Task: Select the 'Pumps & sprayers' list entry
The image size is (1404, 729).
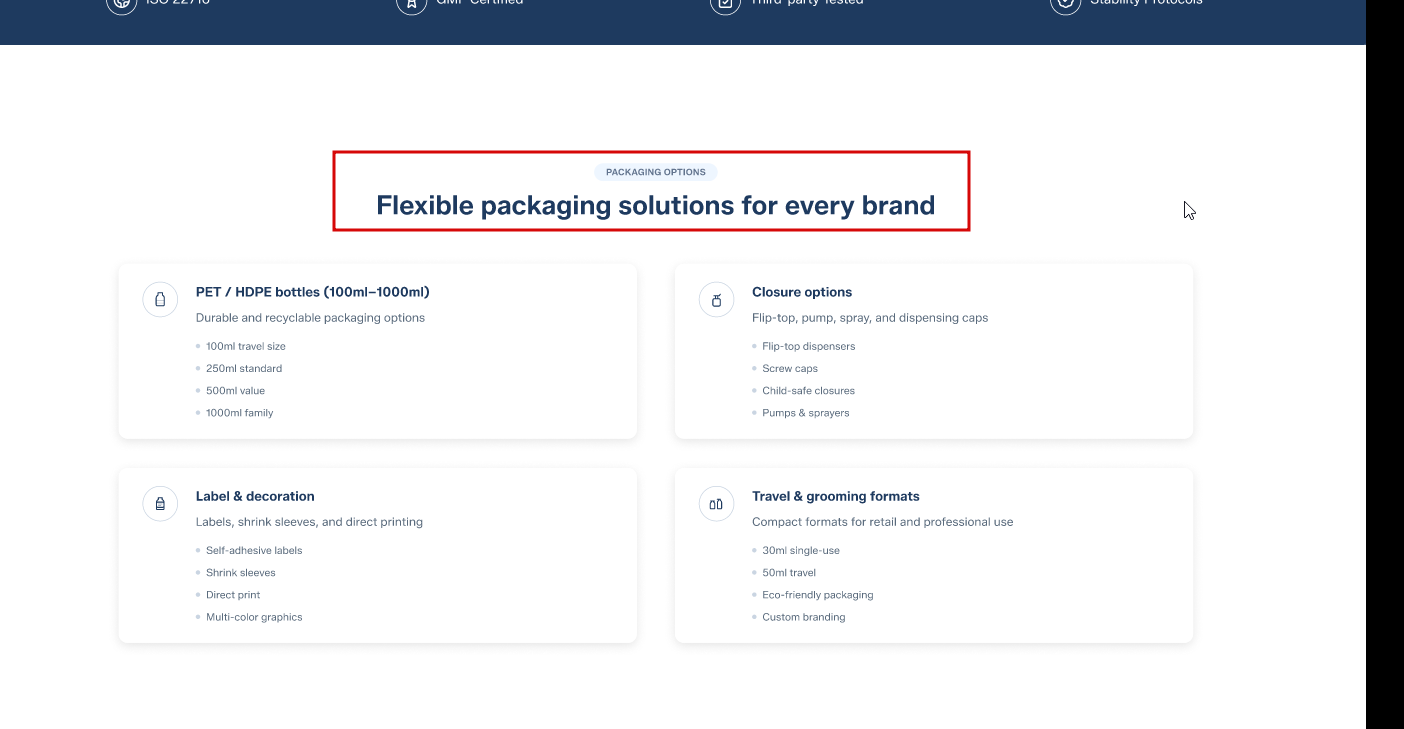Action: pos(805,413)
